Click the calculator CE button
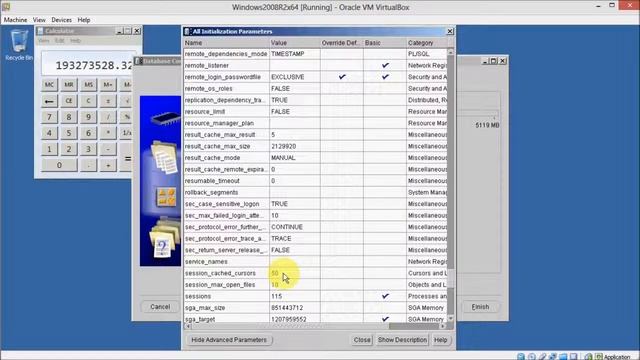The image size is (640, 360). pyautogui.click(x=69, y=101)
